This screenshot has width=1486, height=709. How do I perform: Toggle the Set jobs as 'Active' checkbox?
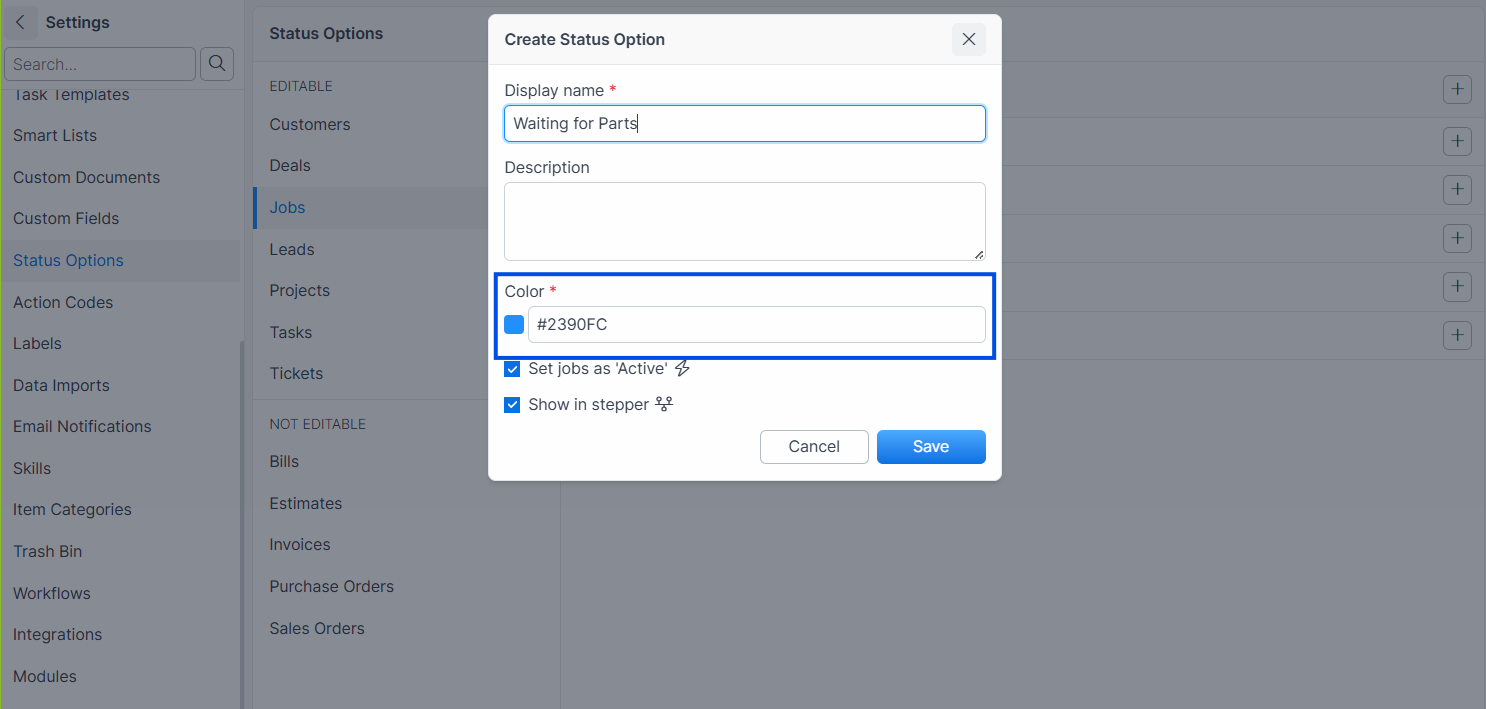(x=512, y=369)
